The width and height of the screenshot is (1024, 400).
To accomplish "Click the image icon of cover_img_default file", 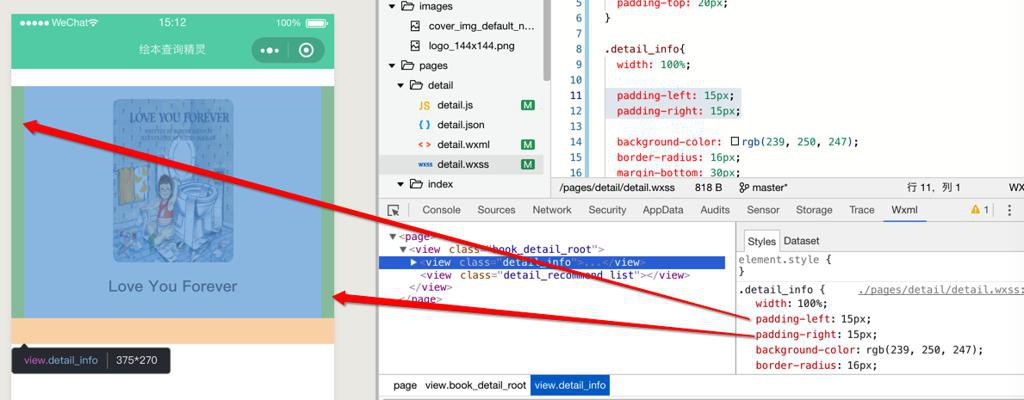I will click(x=415, y=26).
